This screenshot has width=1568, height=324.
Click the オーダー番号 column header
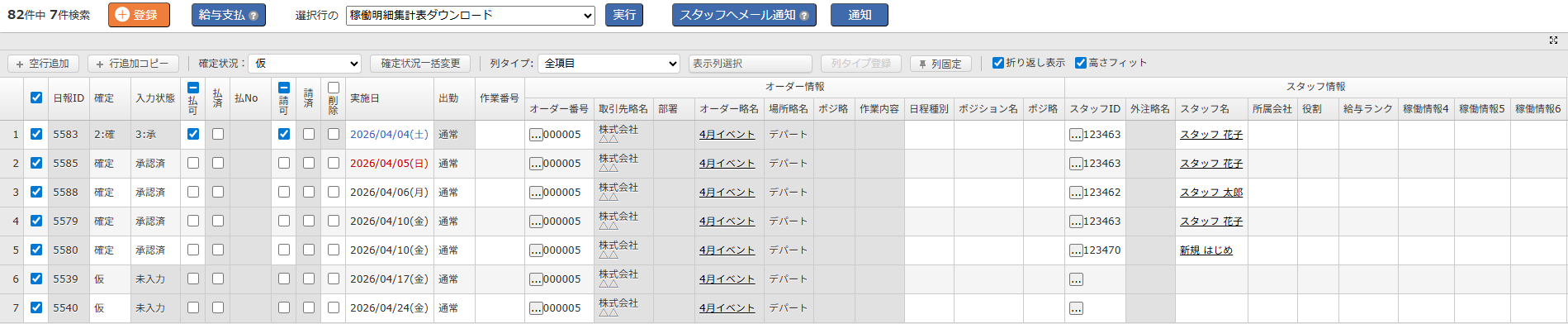point(559,109)
